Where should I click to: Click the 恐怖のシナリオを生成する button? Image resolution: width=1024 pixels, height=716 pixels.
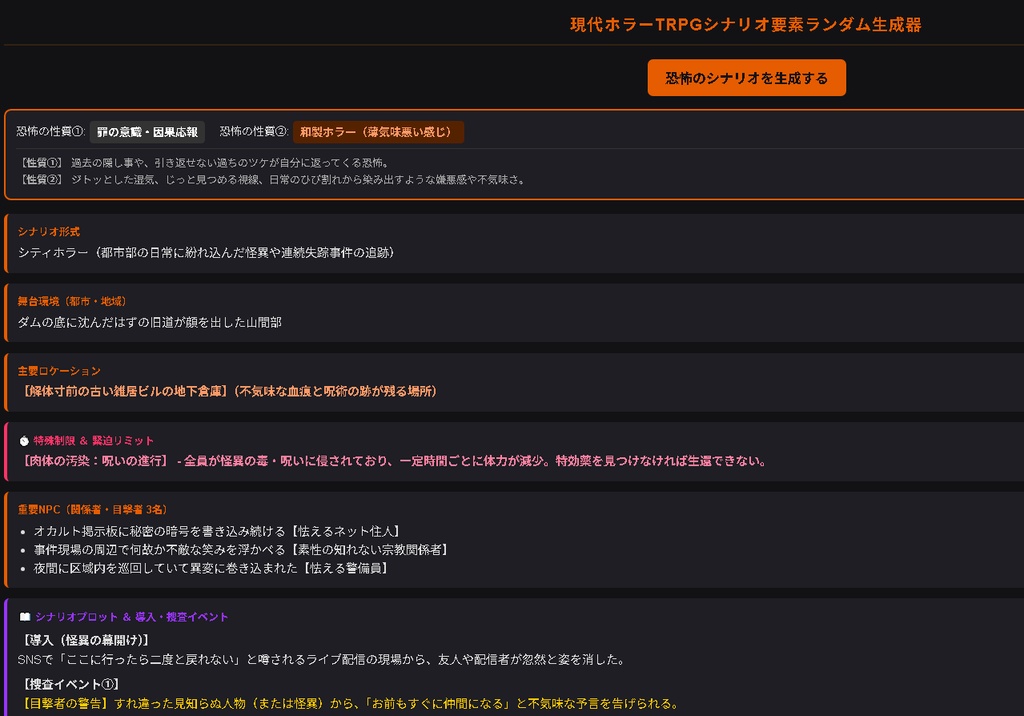click(x=746, y=78)
